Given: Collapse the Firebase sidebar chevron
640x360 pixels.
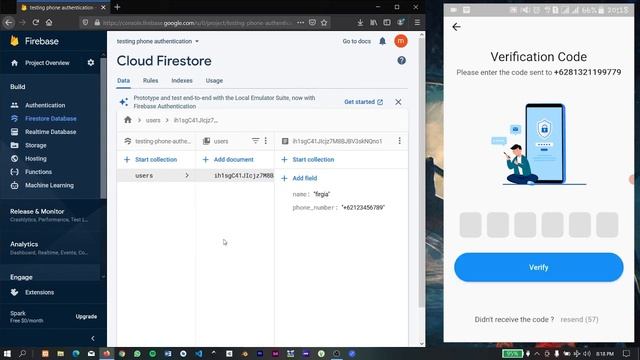Looking at the screenshot, I should click(93, 338).
